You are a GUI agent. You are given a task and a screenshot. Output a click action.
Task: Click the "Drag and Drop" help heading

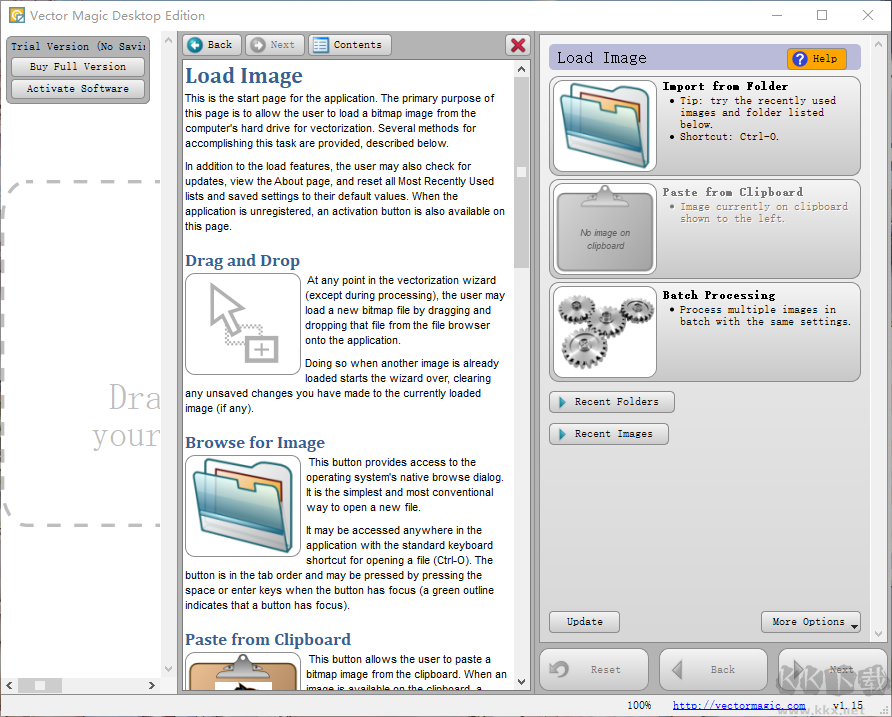pyautogui.click(x=242, y=261)
